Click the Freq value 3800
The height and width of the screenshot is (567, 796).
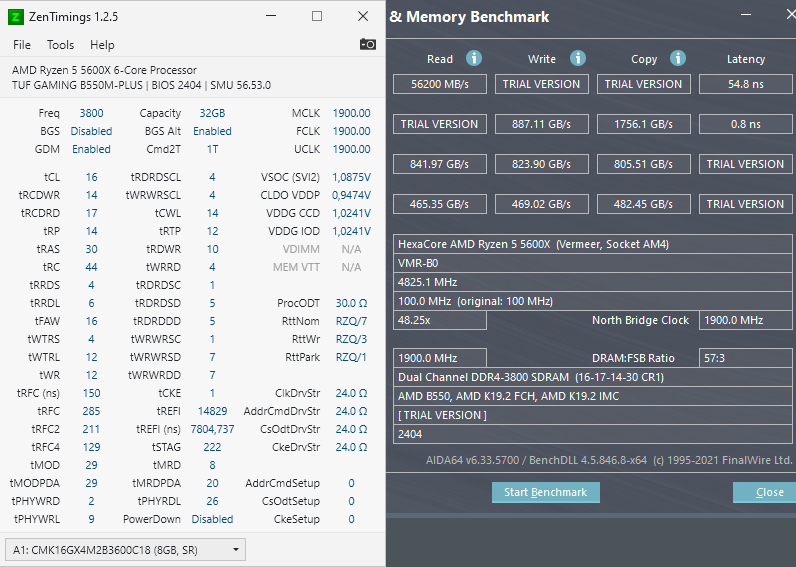(x=91, y=113)
